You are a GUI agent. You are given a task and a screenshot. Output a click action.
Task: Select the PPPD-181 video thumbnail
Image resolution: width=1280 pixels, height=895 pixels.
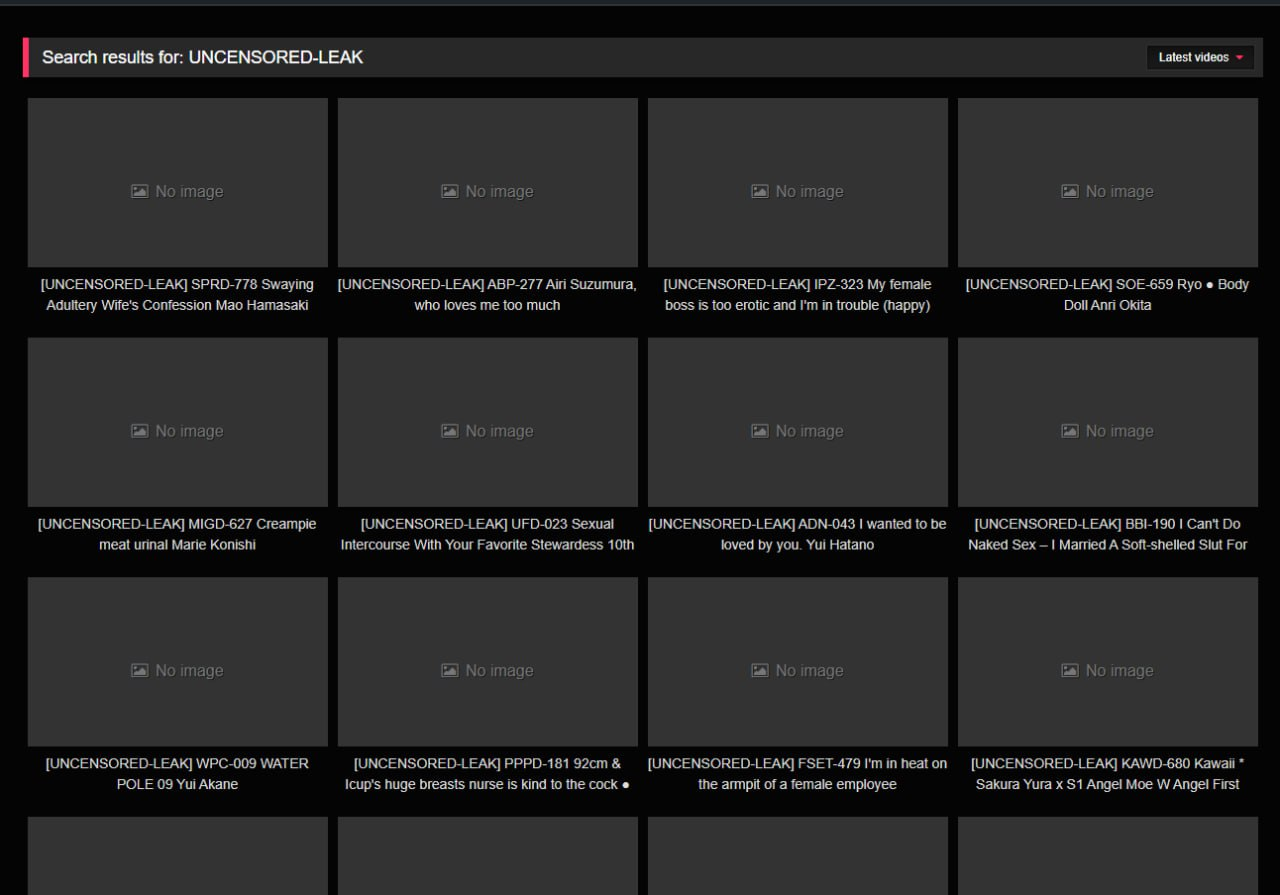487,661
